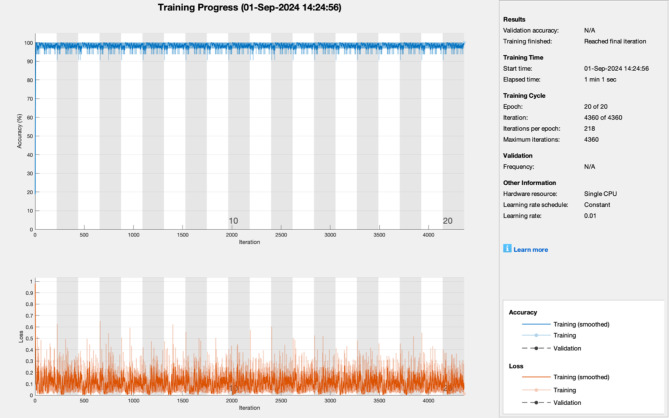Viewport: 669px width, 418px height.
Task: Select Loss Training (smoothed) orange legend line
Action: (x=536, y=377)
